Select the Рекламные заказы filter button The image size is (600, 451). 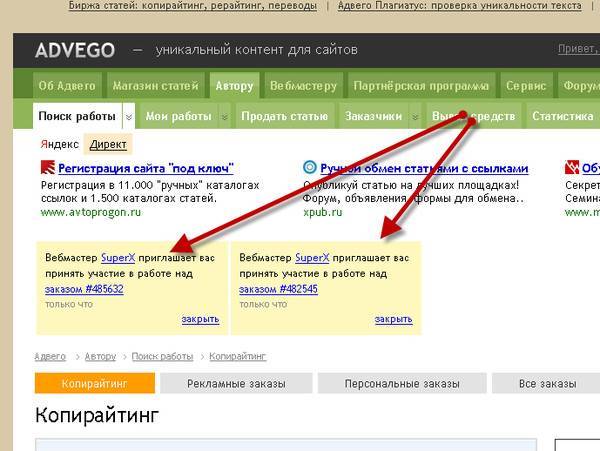pos(236,383)
